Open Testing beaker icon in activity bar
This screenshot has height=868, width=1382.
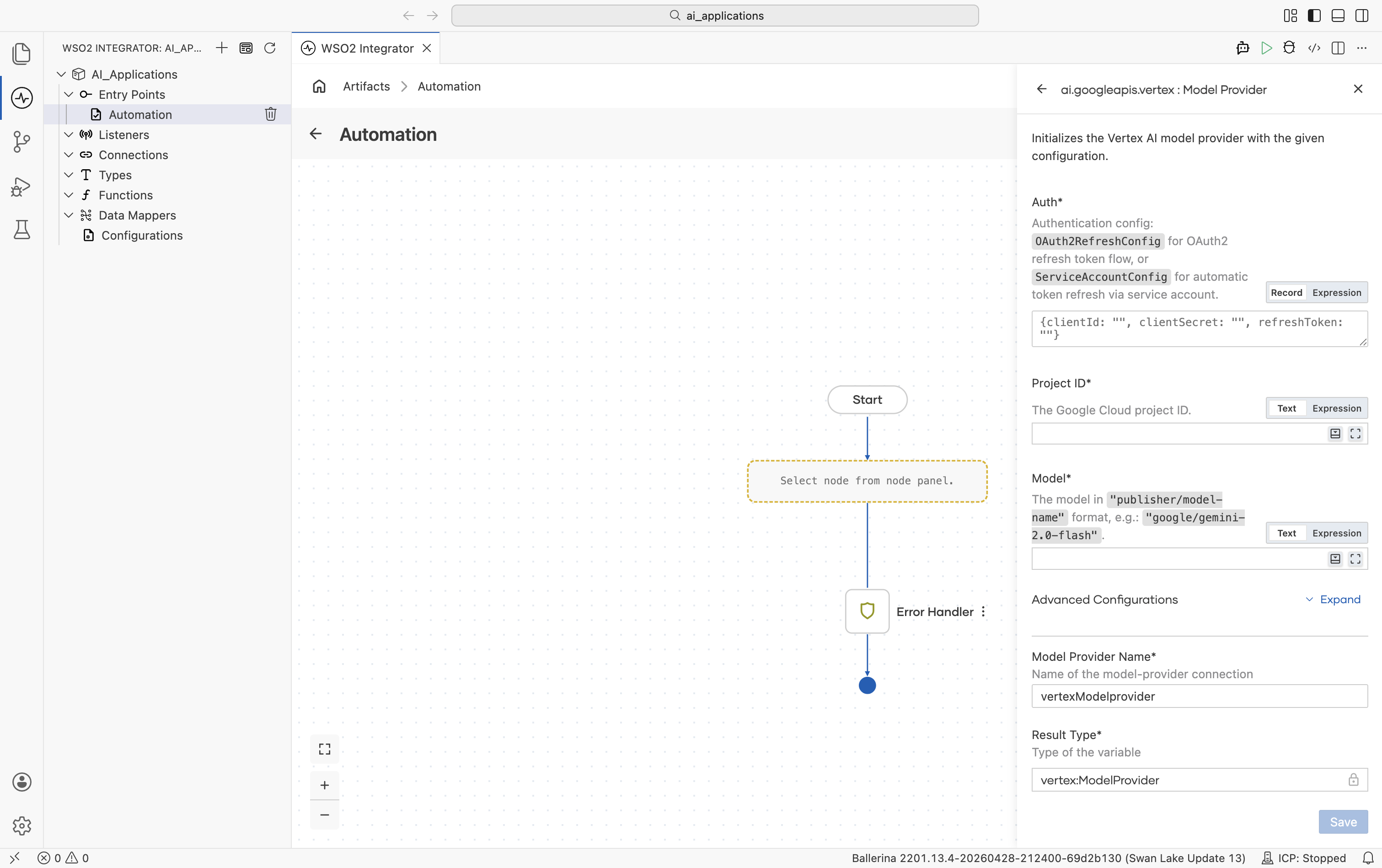[x=22, y=230]
